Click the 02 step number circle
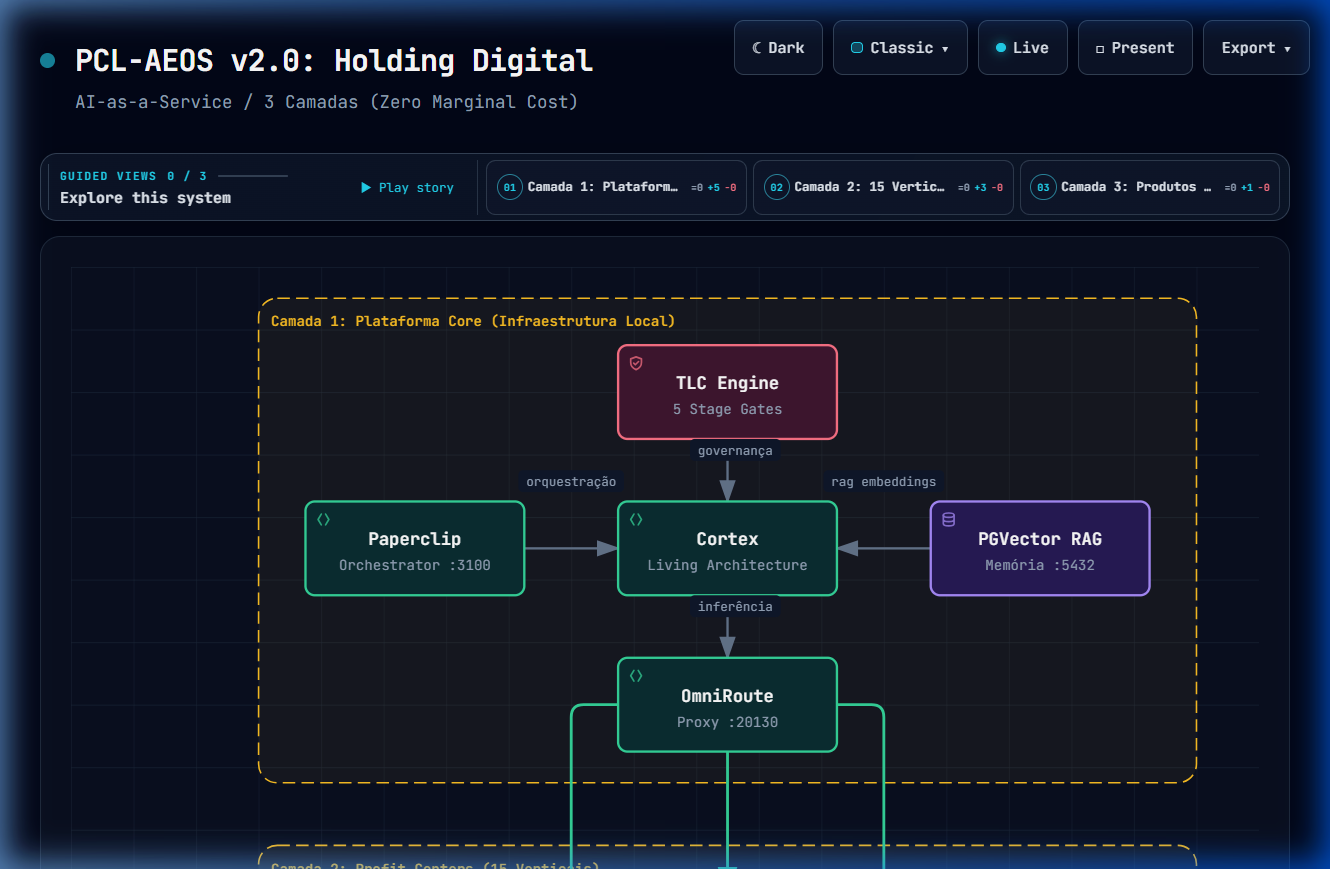This screenshot has width=1330, height=869. point(777,187)
